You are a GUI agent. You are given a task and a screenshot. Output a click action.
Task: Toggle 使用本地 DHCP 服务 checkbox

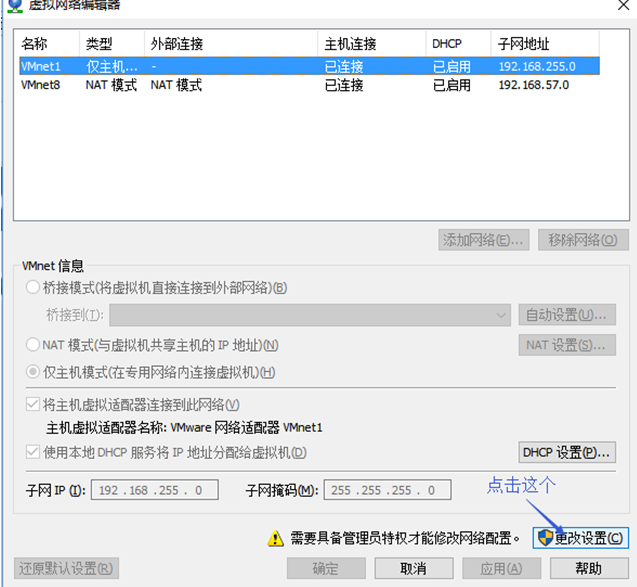[32, 452]
